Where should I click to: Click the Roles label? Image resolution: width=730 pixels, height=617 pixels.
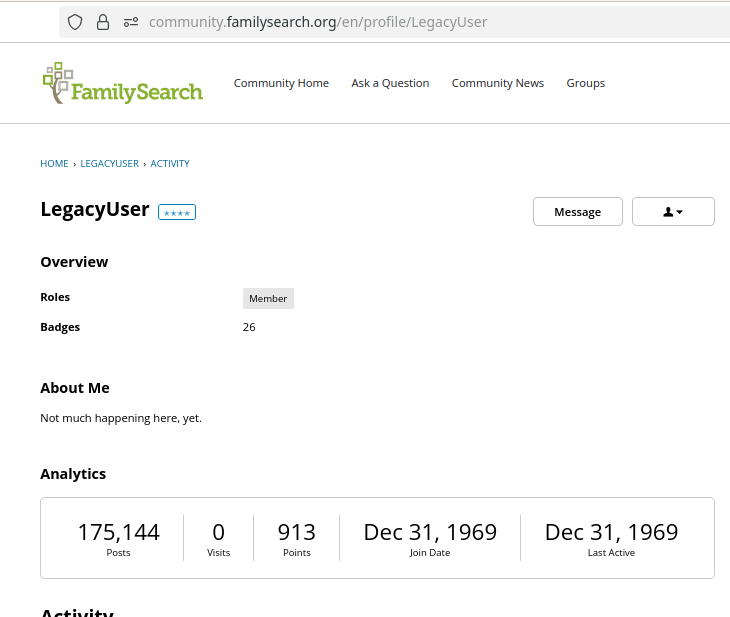pos(55,297)
